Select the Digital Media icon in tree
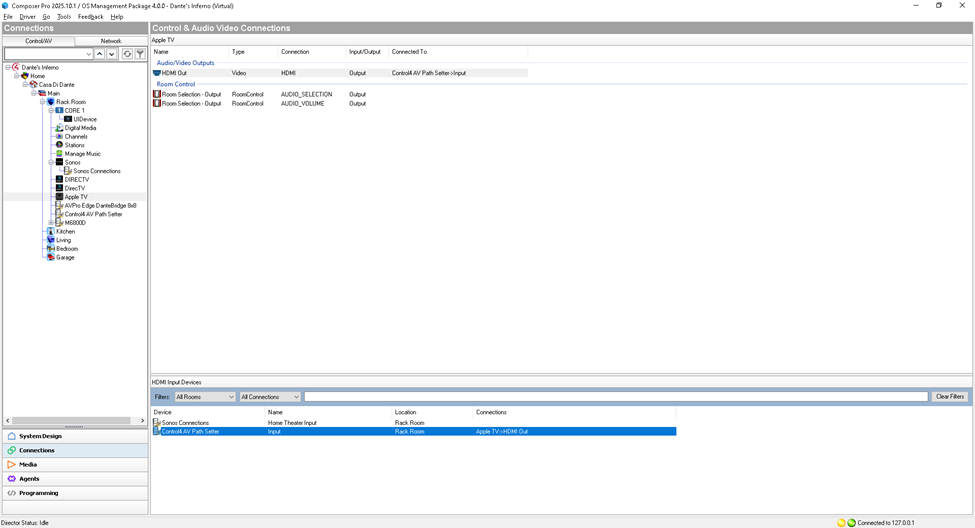This screenshot has width=975, height=528. pos(59,128)
